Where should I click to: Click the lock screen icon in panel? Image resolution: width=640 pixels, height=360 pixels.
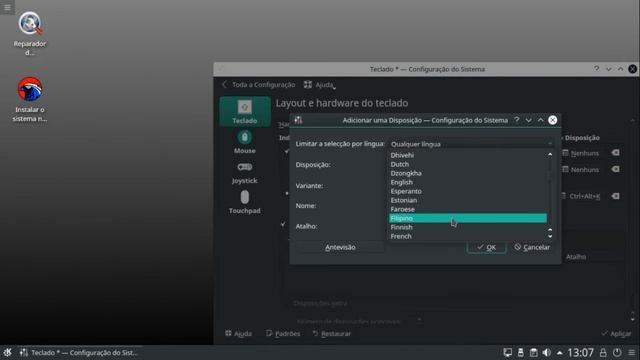point(603,352)
